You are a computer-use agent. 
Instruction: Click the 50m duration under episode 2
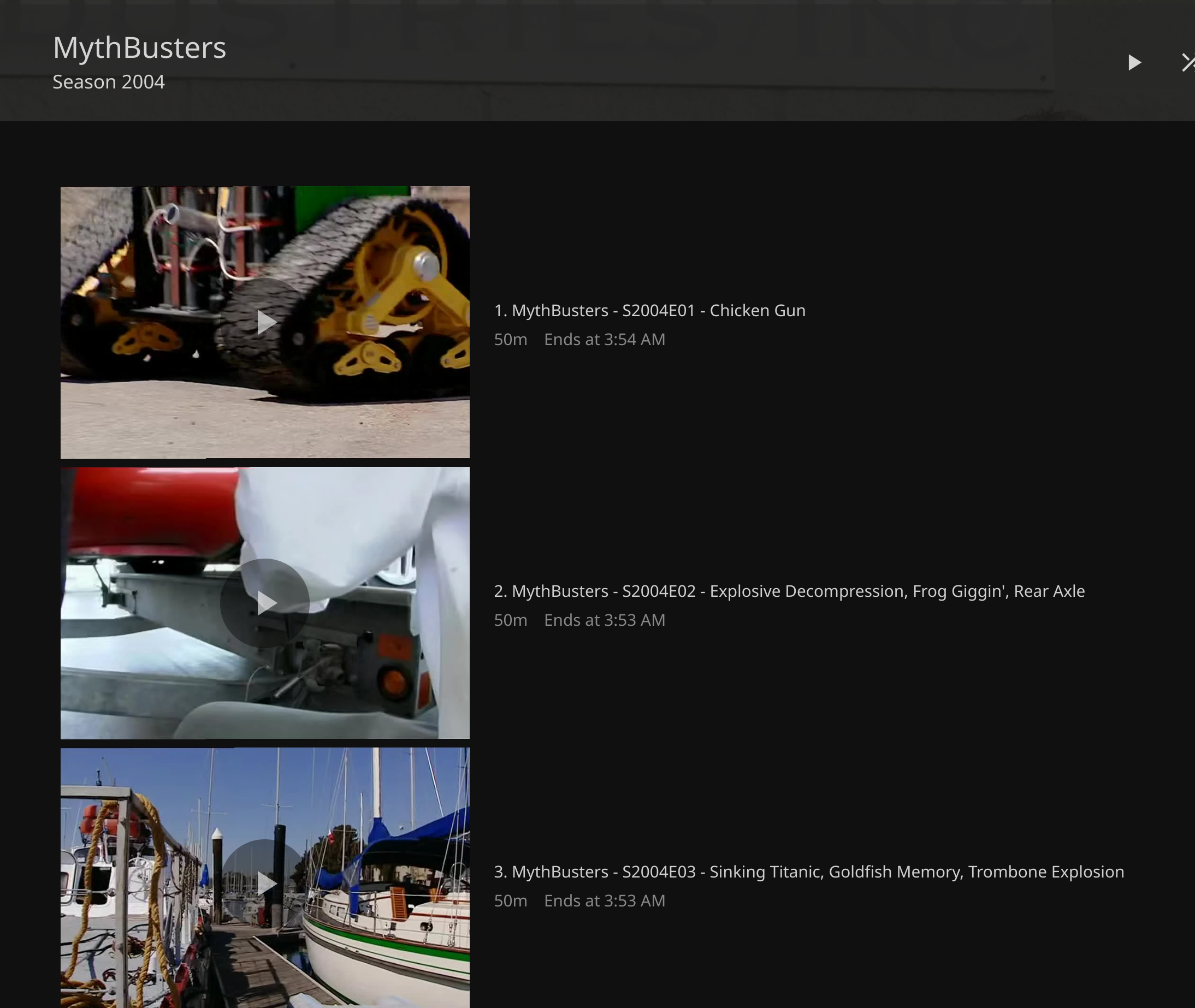(510, 620)
